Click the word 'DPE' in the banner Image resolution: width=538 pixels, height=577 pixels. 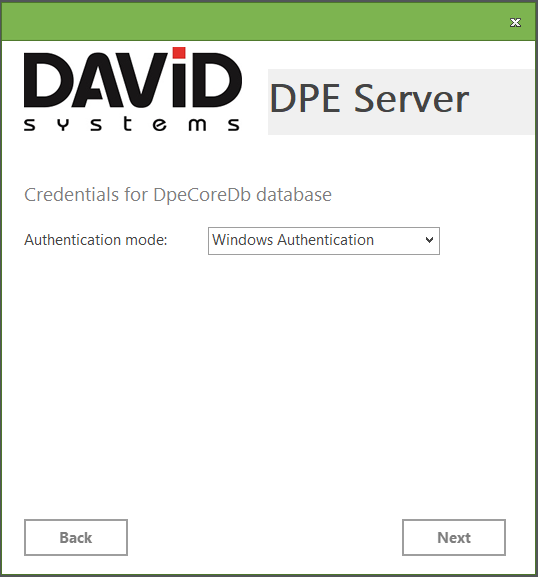(x=305, y=98)
